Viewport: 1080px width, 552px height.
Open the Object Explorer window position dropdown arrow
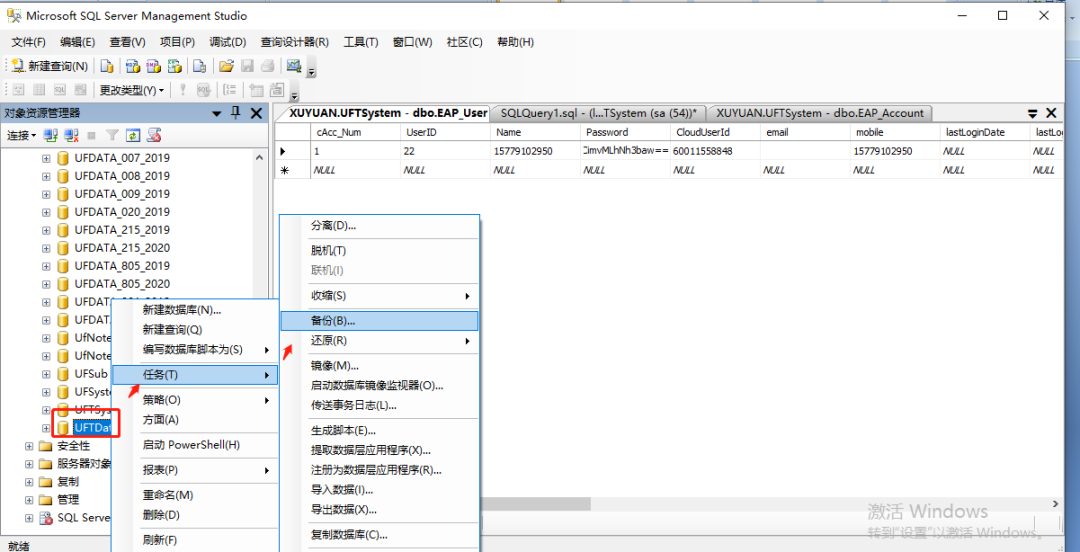pyautogui.click(x=217, y=114)
